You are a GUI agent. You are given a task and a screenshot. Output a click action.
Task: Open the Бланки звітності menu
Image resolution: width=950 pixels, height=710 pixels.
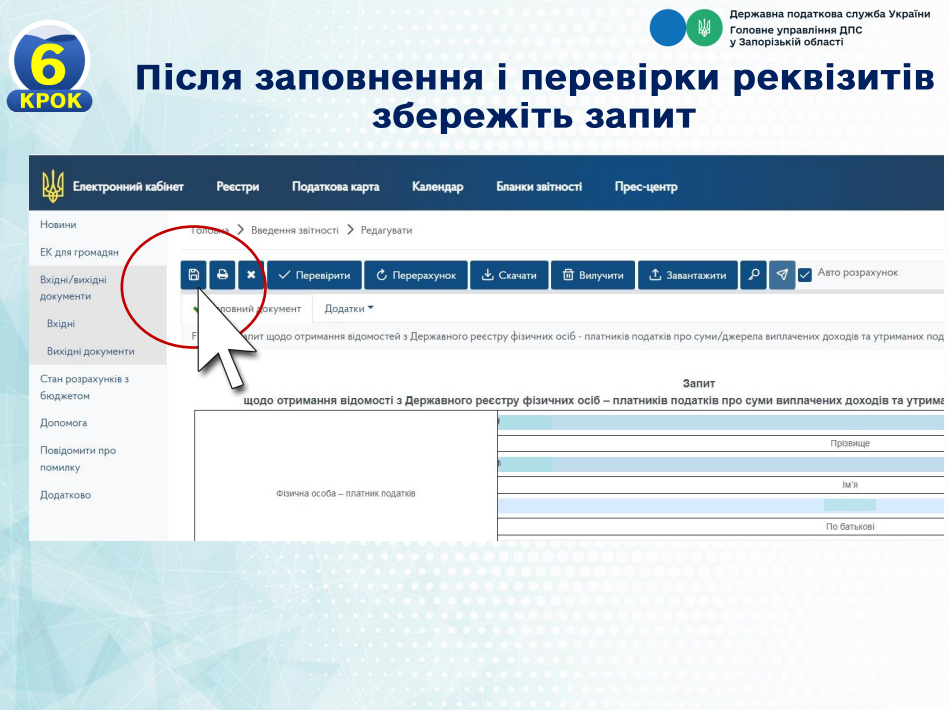539,187
